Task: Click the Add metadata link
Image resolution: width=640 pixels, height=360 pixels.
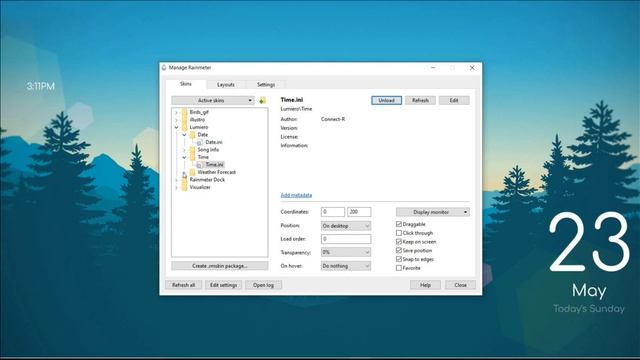Action: pos(296,195)
